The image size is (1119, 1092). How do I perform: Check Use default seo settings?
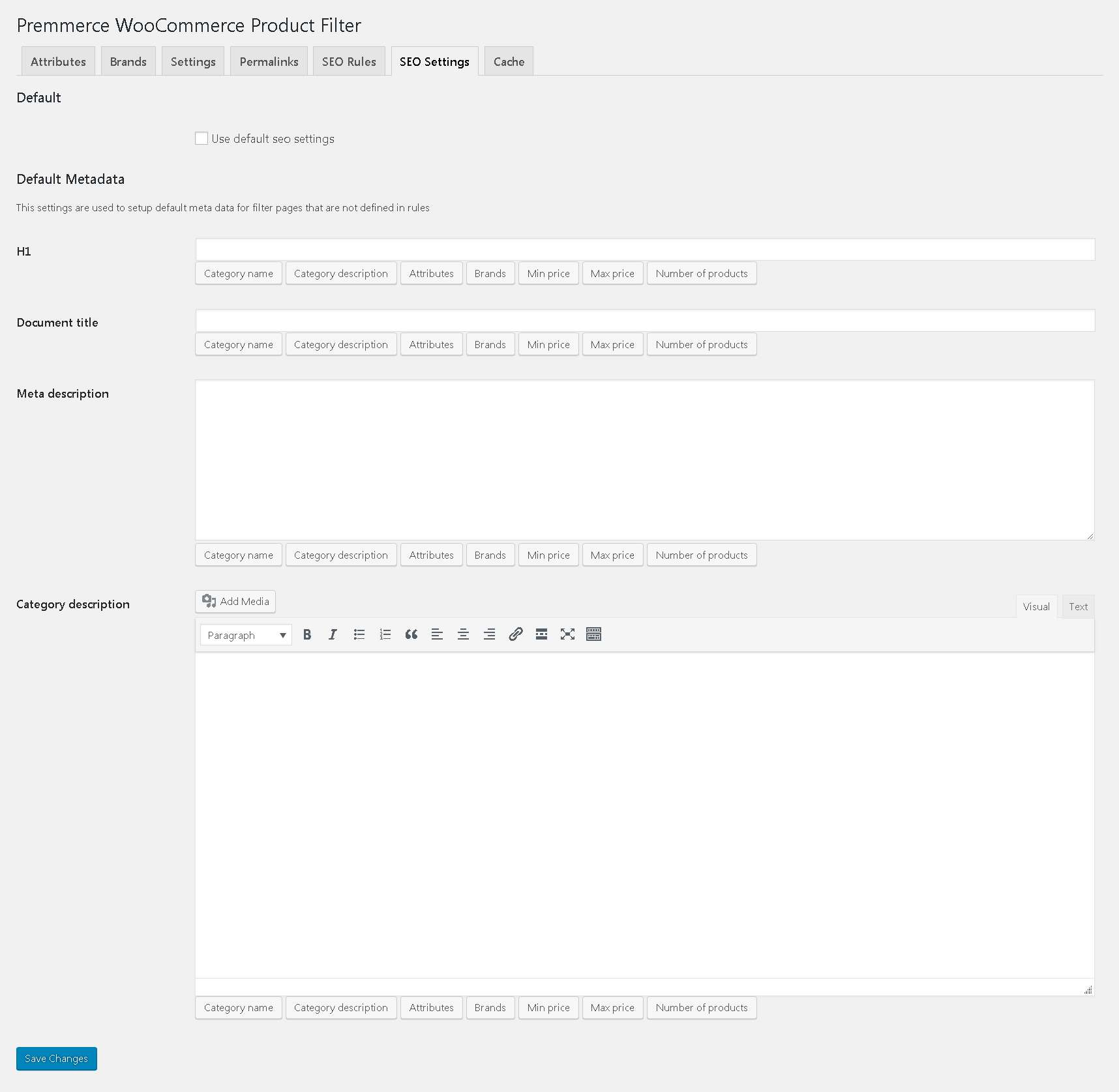coord(201,138)
